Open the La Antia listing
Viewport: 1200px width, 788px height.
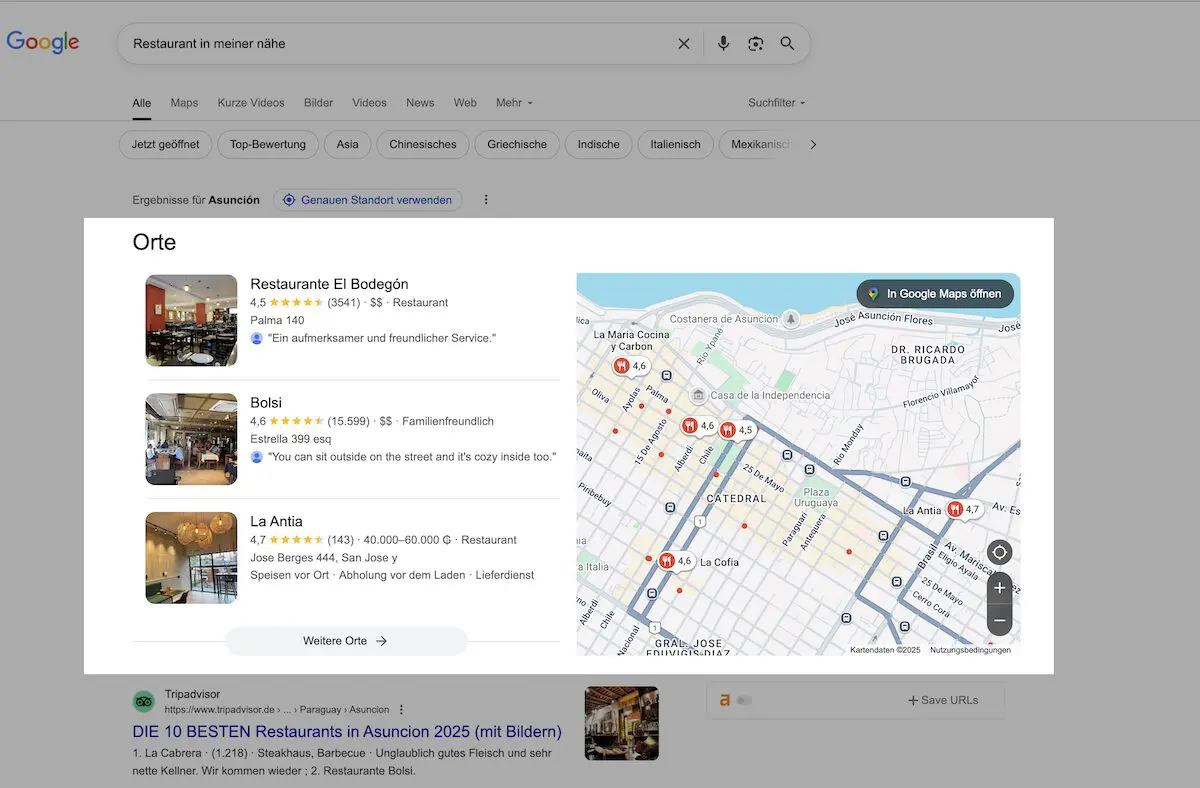276,521
